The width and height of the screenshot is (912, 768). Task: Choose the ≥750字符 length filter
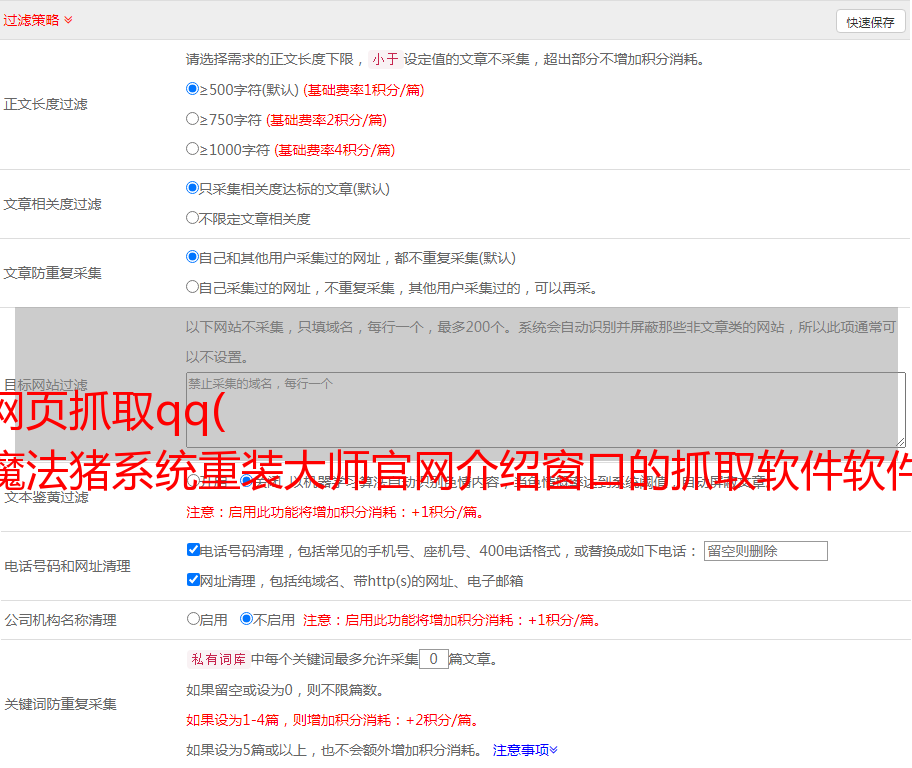(193, 119)
